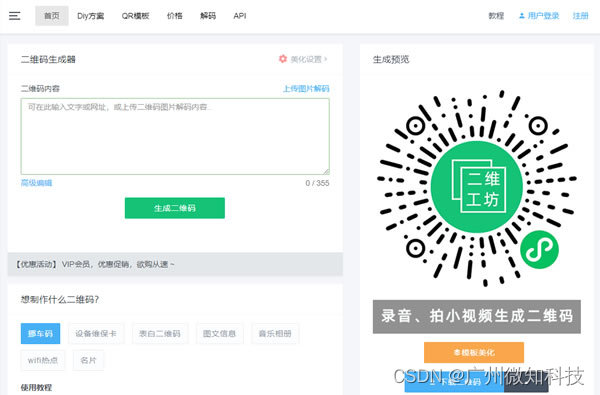Click the 二维码生成器 panel title
Image resolution: width=600 pixels, height=395 pixels.
(48, 59)
